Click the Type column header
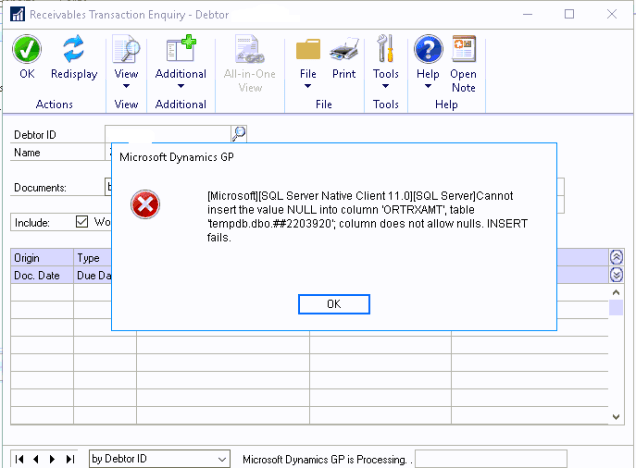 tap(92, 258)
